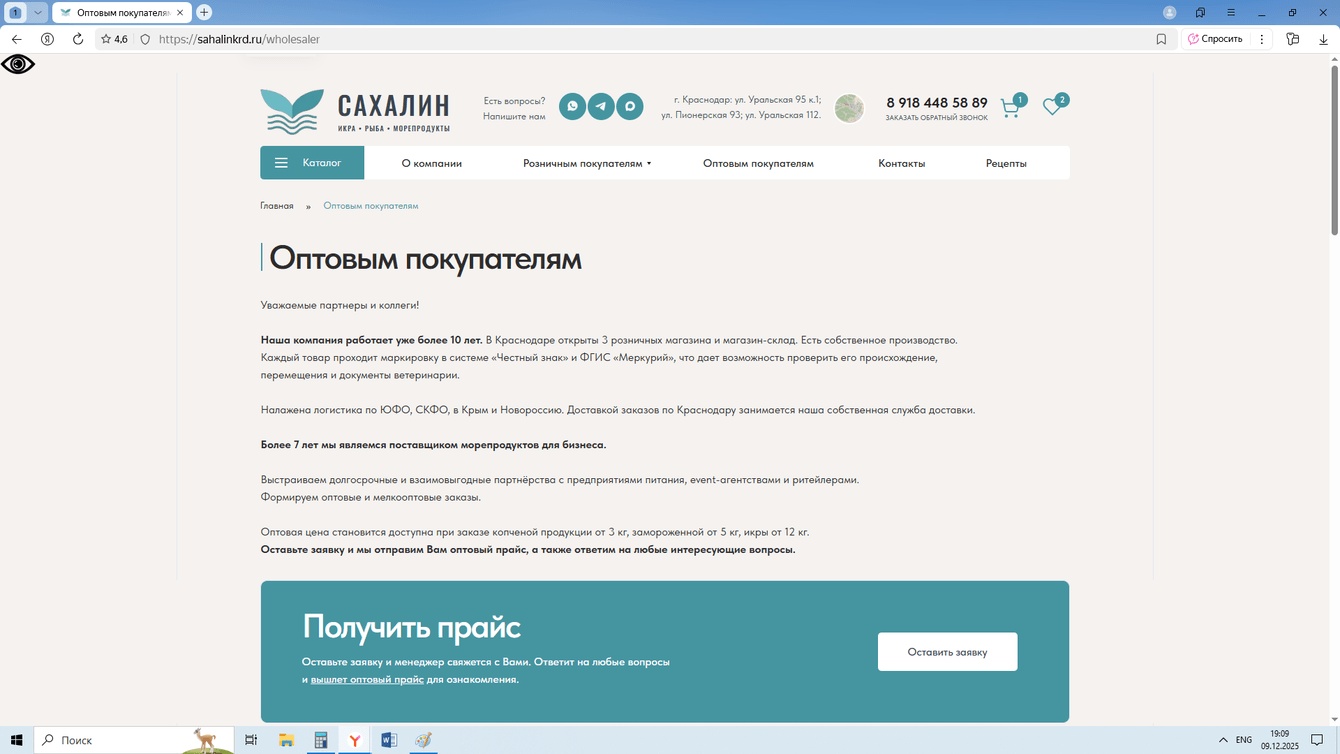Open the shopping cart icon

pos(1011,108)
